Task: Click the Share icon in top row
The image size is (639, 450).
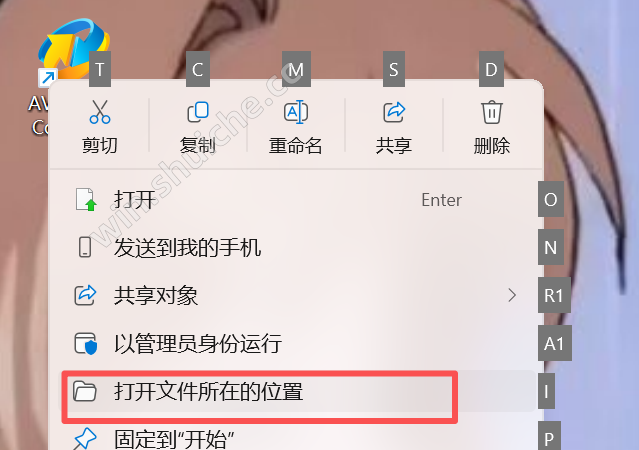Action: click(x=394, y=112)
